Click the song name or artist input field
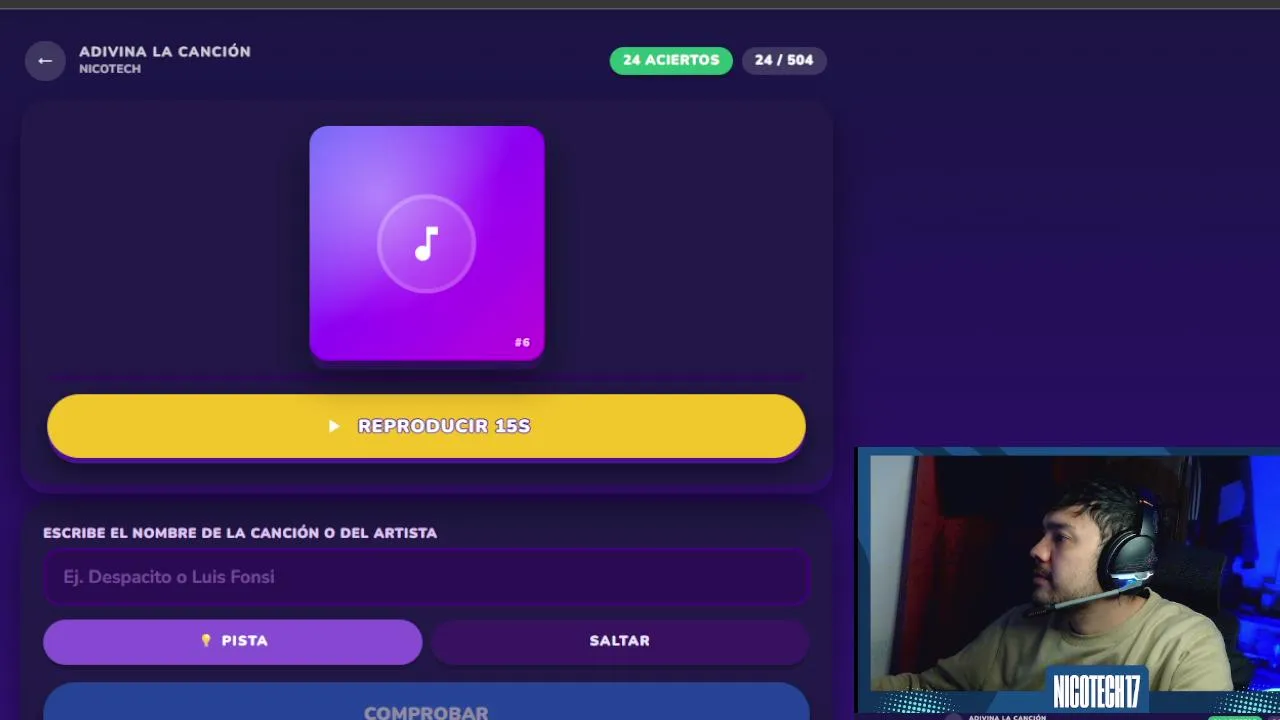This screenshot has width=1280, height=720. pyautogui.click(x=426, y=577)
